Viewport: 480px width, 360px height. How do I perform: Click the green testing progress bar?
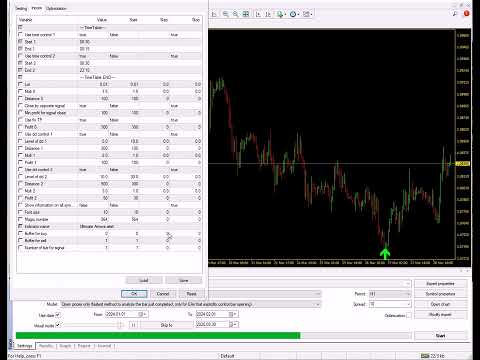(x=158, y=336)
